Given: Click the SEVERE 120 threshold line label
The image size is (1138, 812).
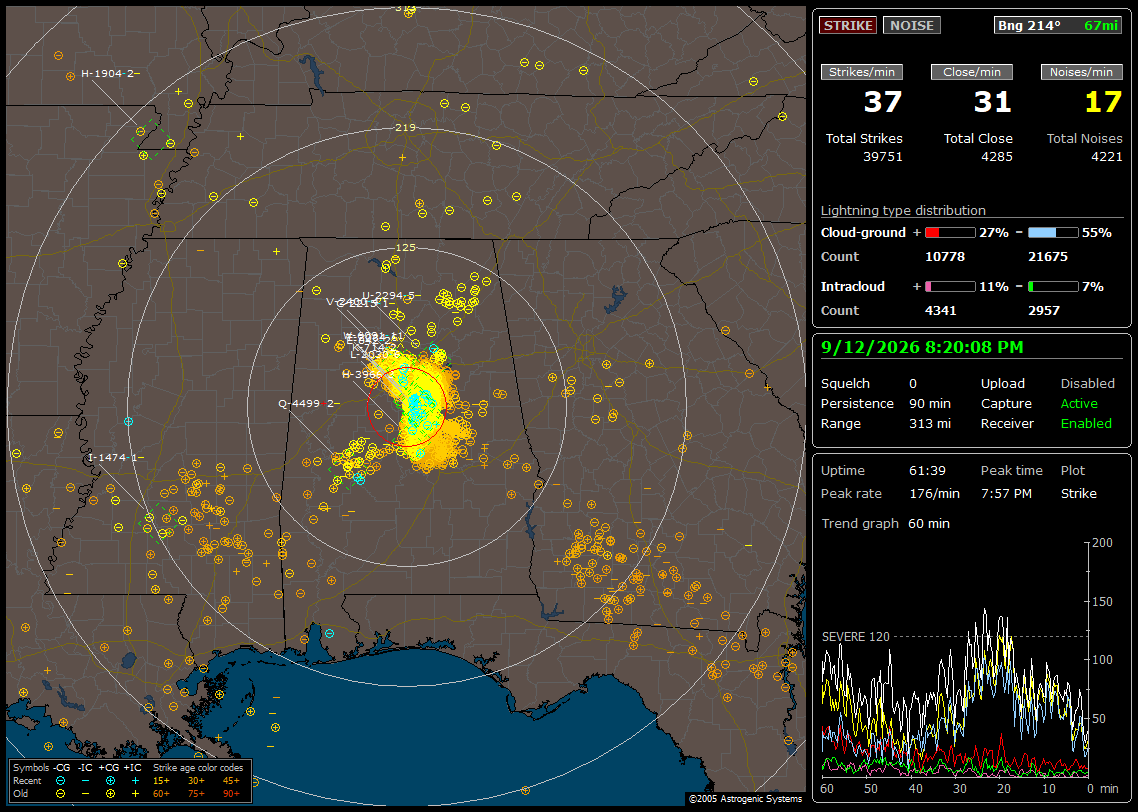Looking at the screenshot, I should tap(855, 636).
